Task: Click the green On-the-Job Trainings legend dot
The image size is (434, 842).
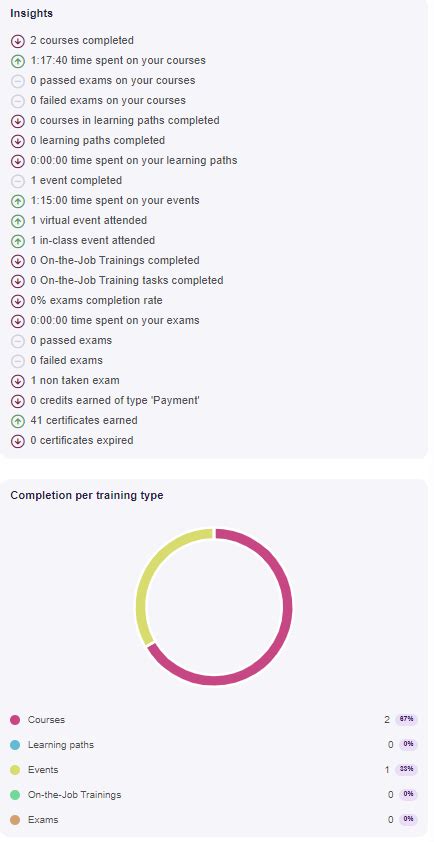Action: coord(15,795)
